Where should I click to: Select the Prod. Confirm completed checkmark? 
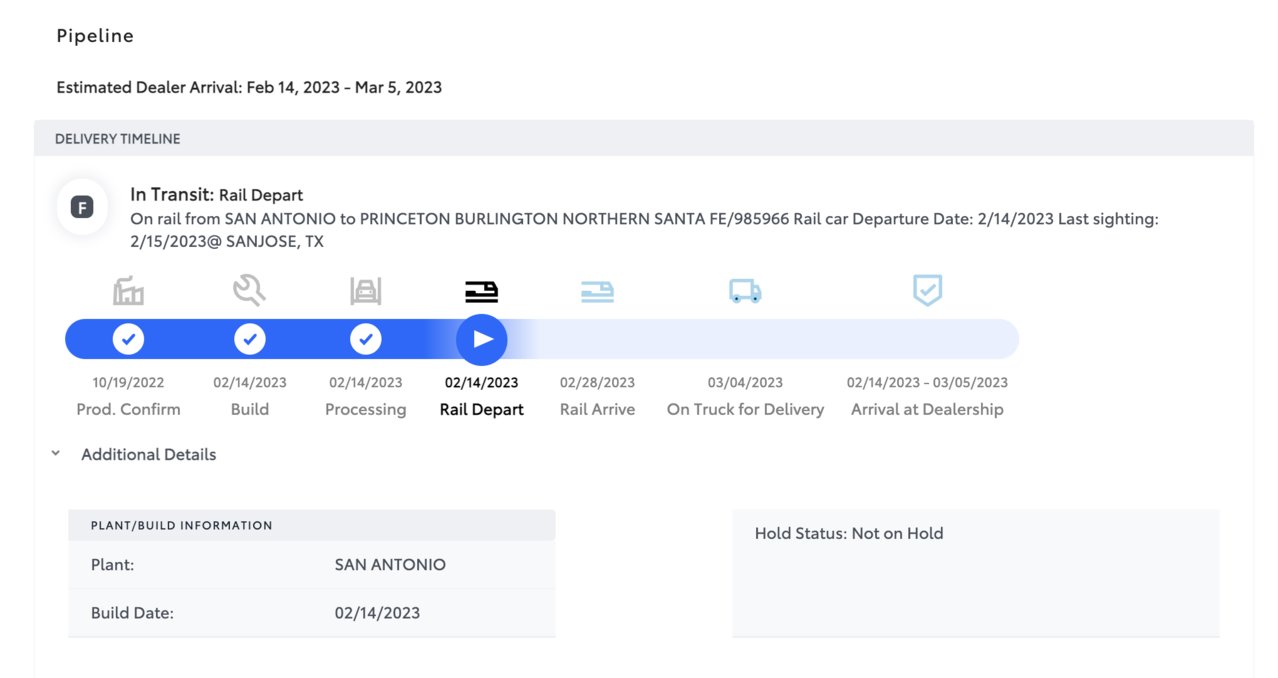pyautogui.click(x=128, y=339)
